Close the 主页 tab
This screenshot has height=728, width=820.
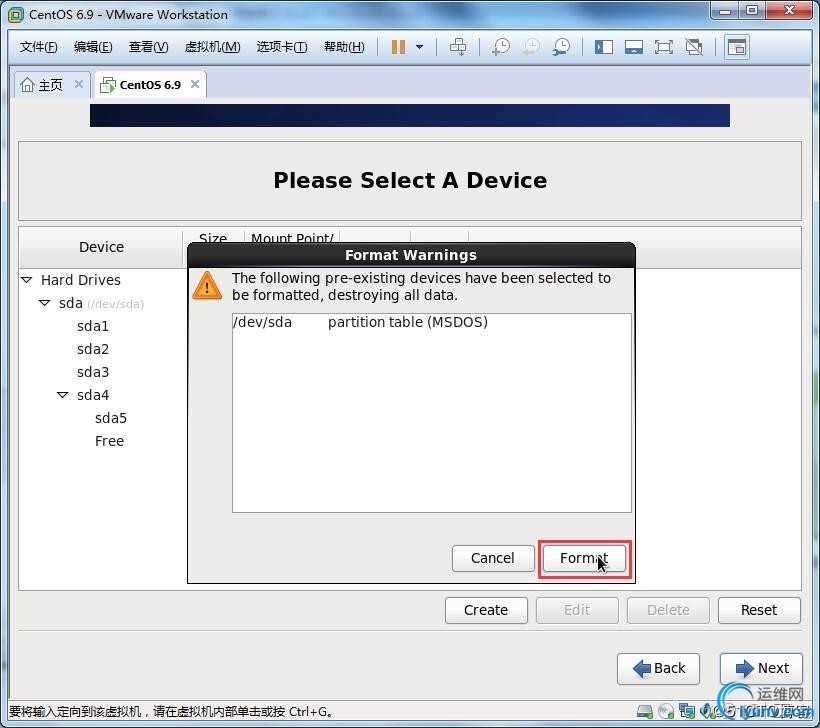tap(79, 84)
